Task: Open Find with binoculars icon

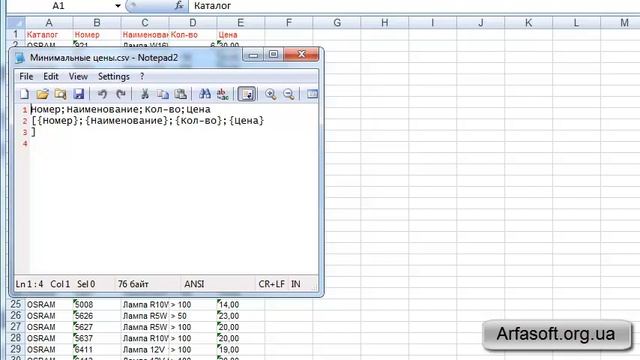Action: pos(204,94)
